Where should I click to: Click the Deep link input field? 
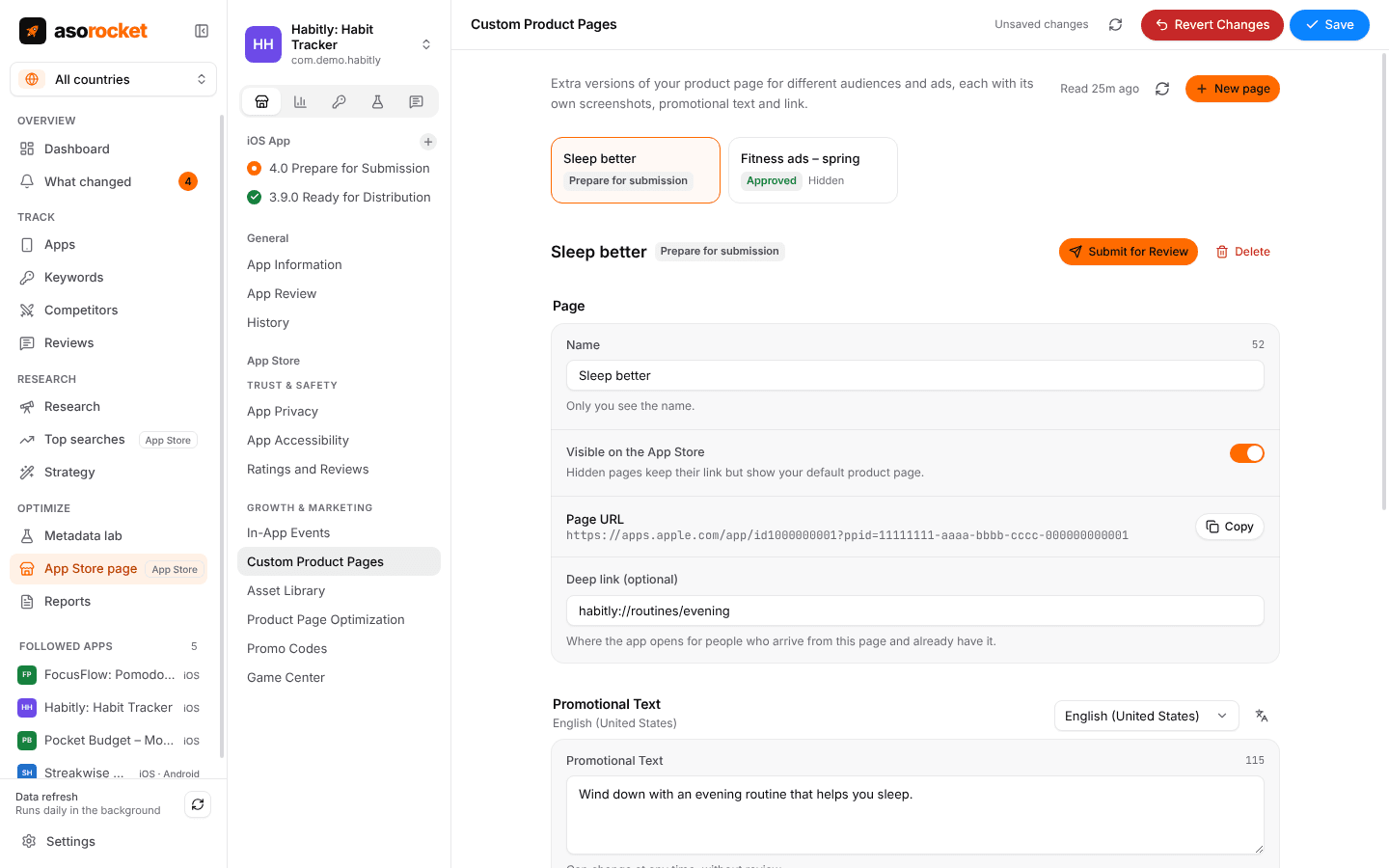915,611
